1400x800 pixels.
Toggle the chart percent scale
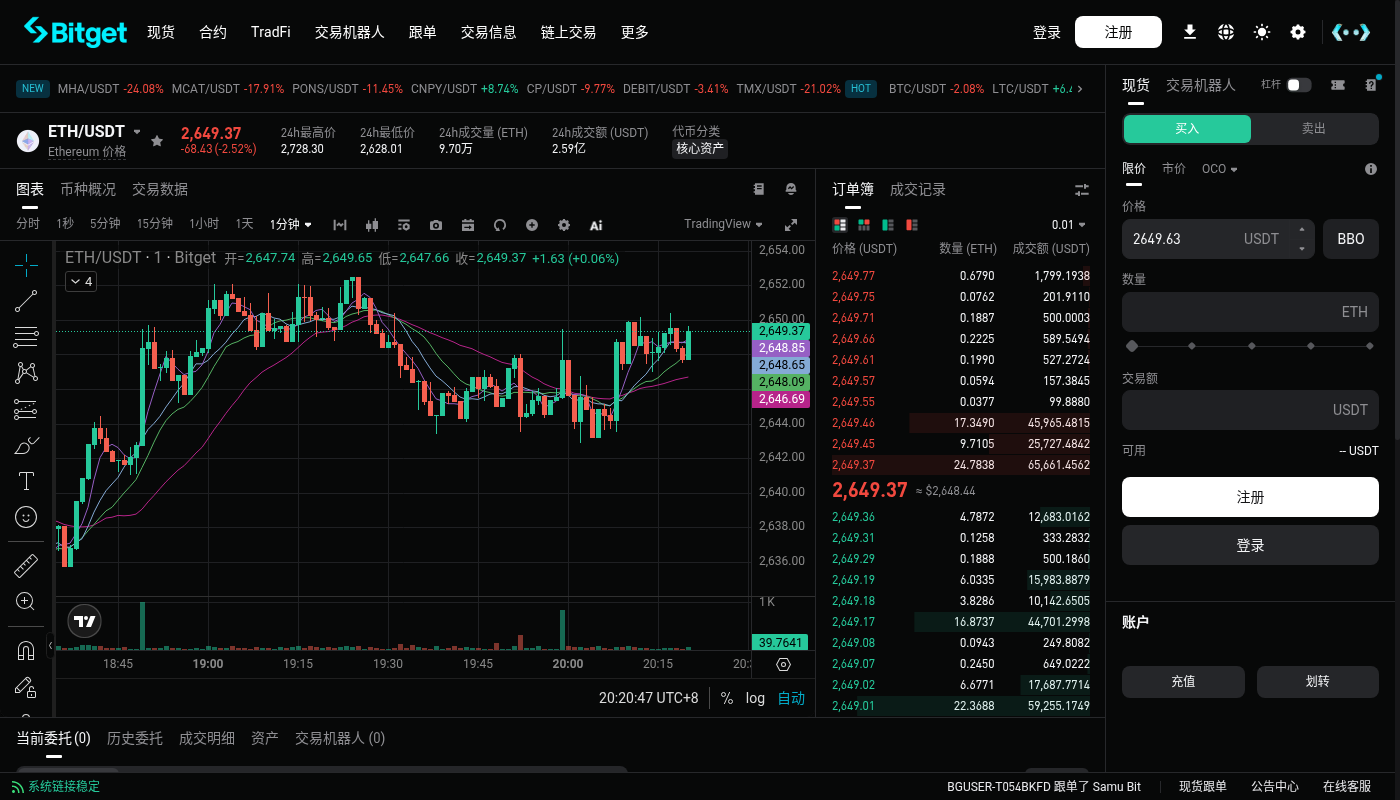[x=726, y=698]
